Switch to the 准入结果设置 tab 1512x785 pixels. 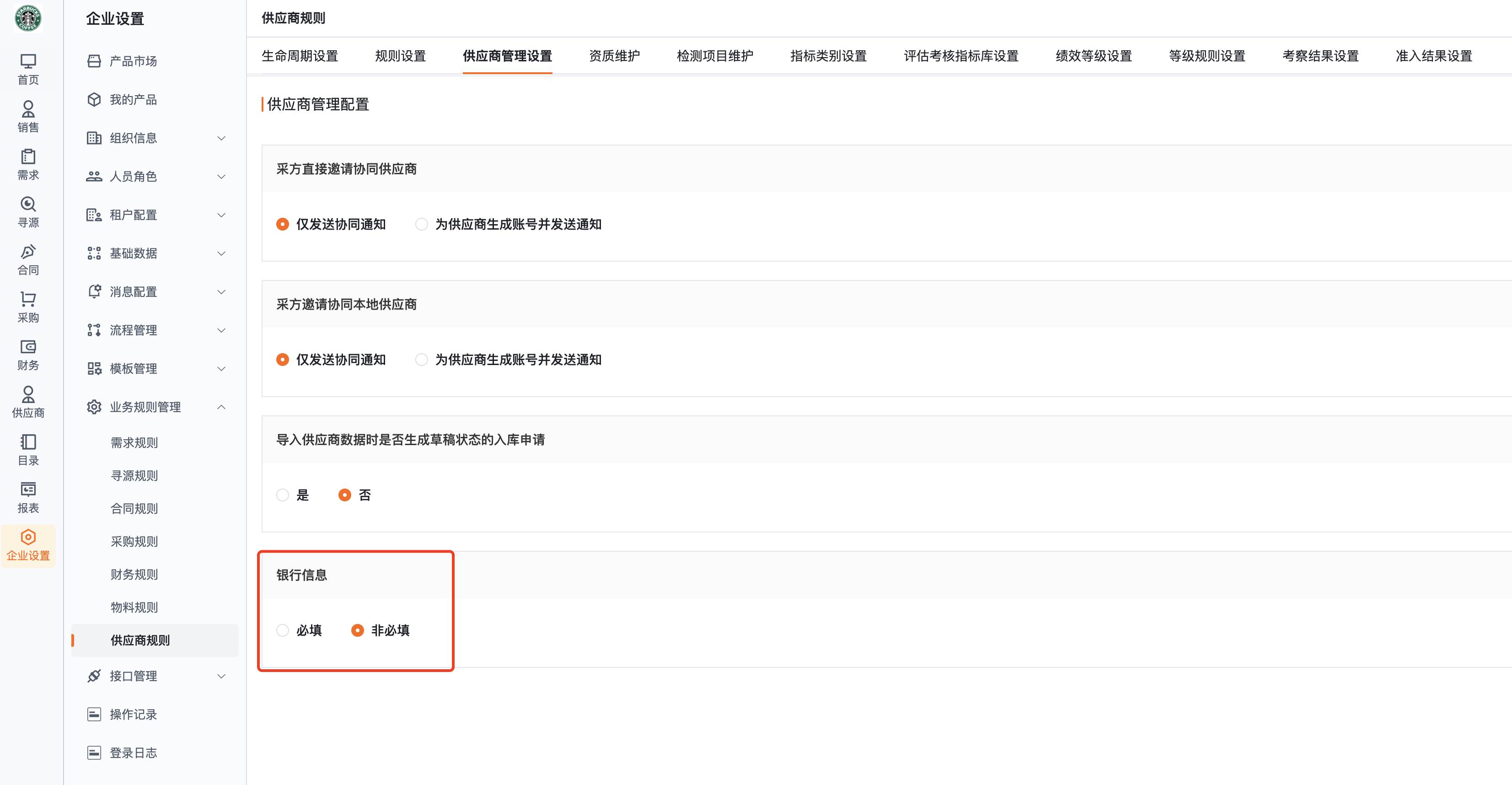click(x=1433, y=56)
